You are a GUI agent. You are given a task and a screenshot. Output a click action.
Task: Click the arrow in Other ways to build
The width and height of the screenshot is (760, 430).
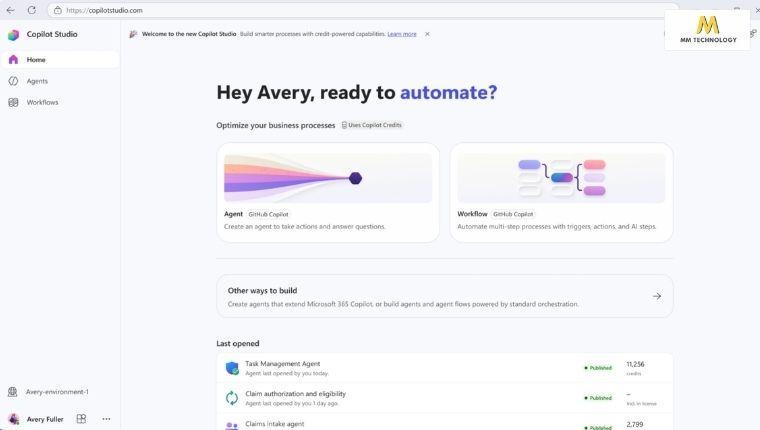[657, 296]
